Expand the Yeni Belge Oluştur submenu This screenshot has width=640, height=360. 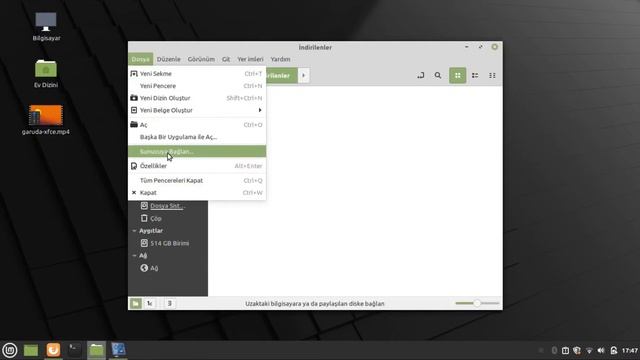(197, 110)
